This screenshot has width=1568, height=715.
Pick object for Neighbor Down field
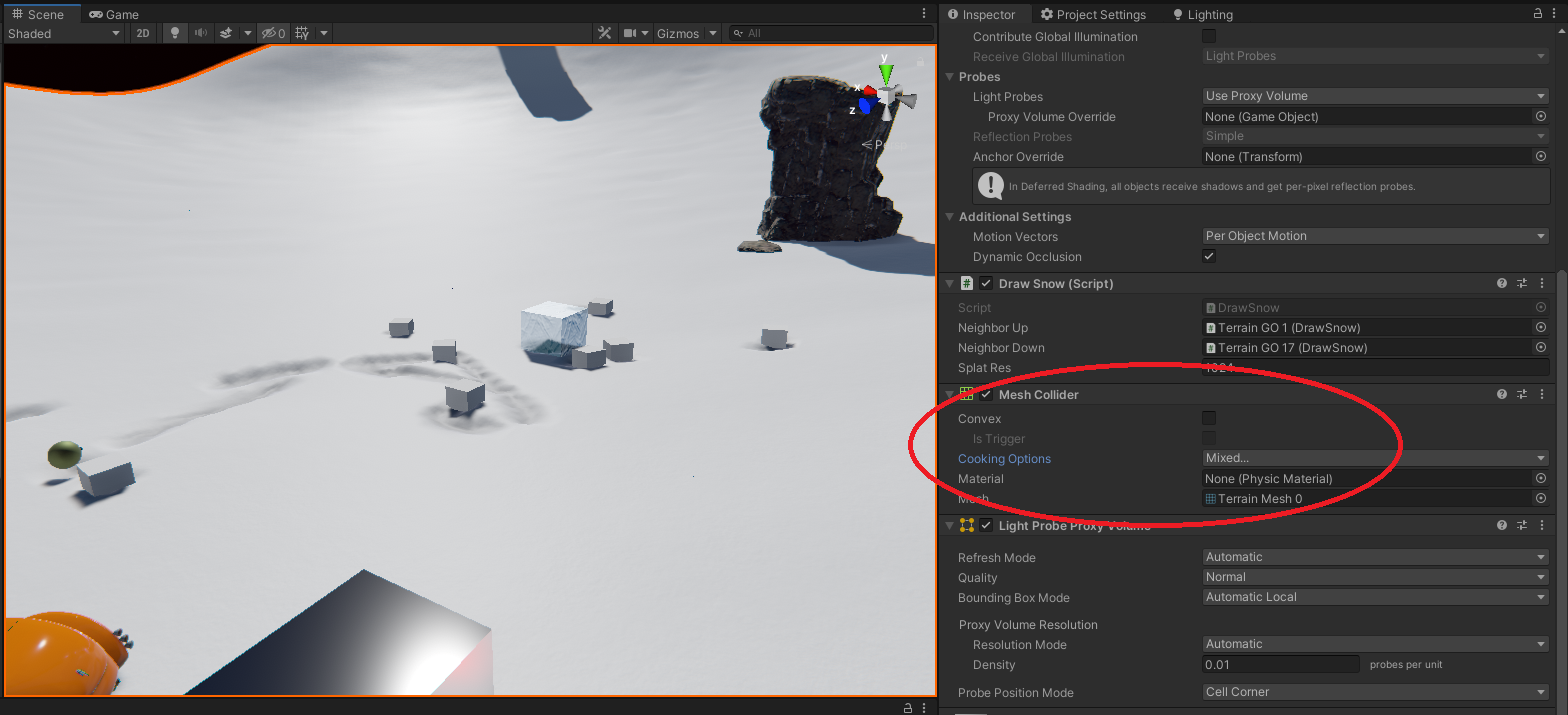(1540, 347)
